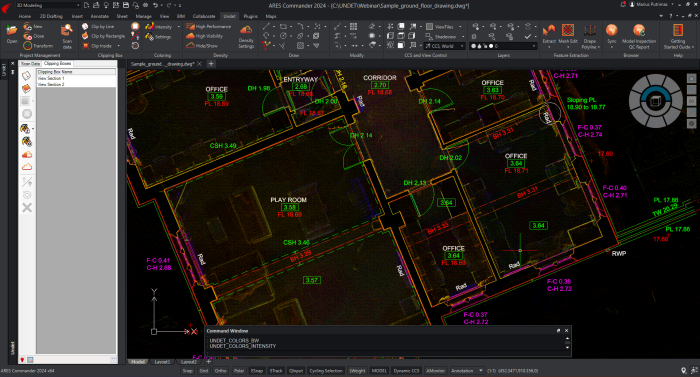Enable High Visibility density mode
This screenshot has width=700, height=377.
(x=204, y=36)
